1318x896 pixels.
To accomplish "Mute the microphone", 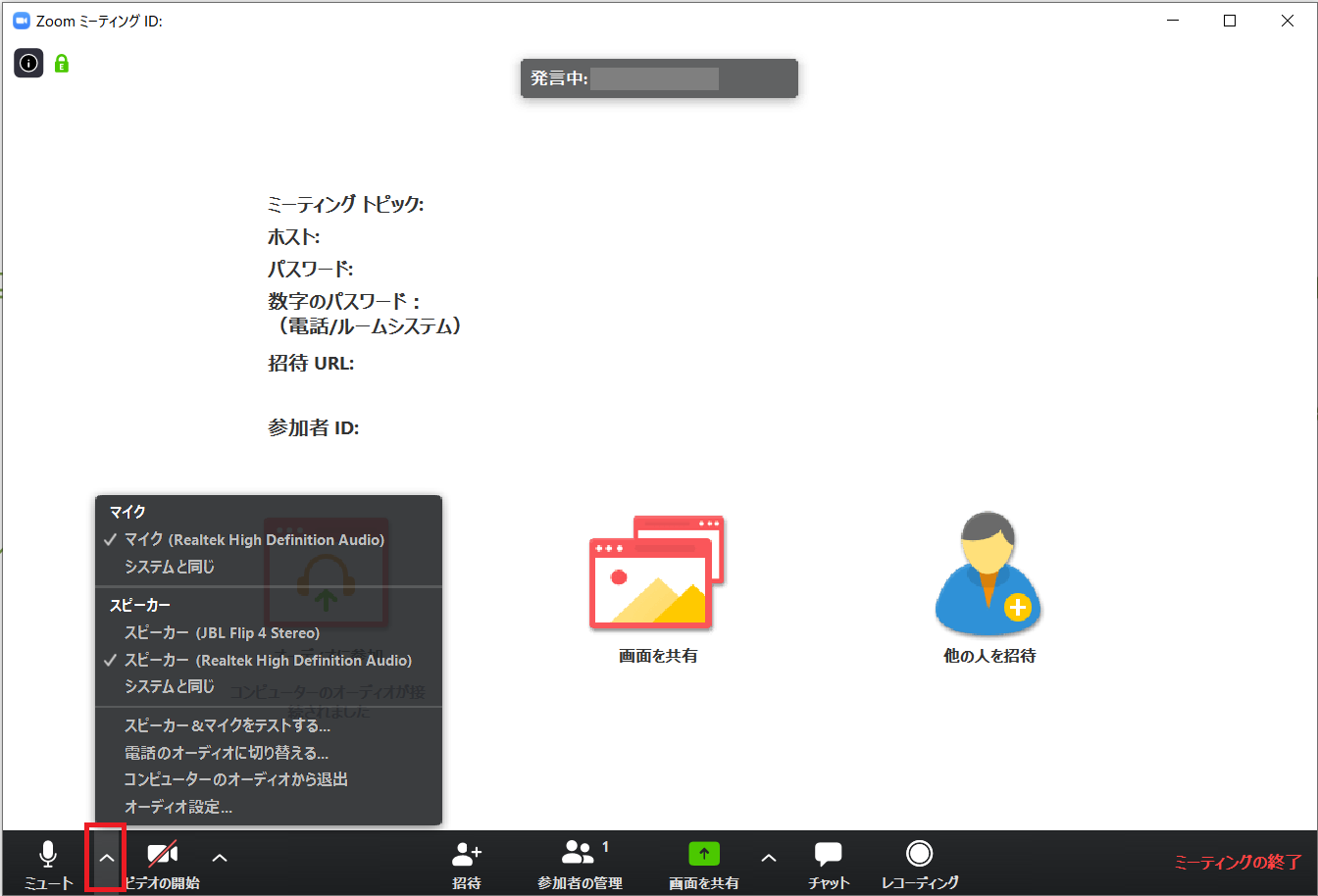I will pos(46,861).
